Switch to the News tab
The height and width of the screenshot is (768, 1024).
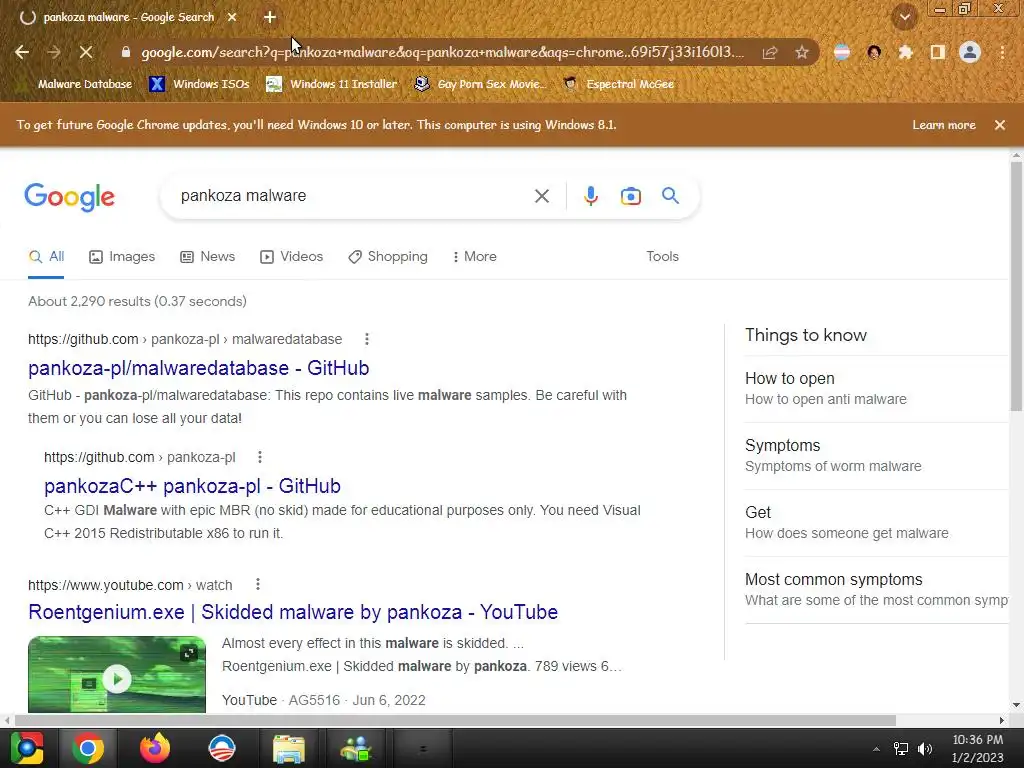point(208,257)
